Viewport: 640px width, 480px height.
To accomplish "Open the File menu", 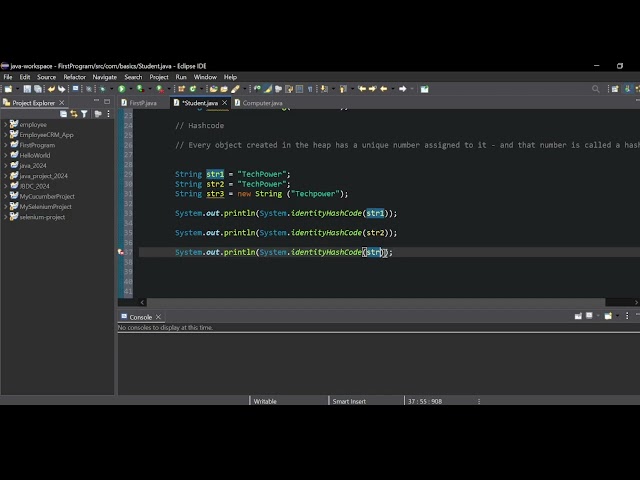I will click(x=8, y=77).
